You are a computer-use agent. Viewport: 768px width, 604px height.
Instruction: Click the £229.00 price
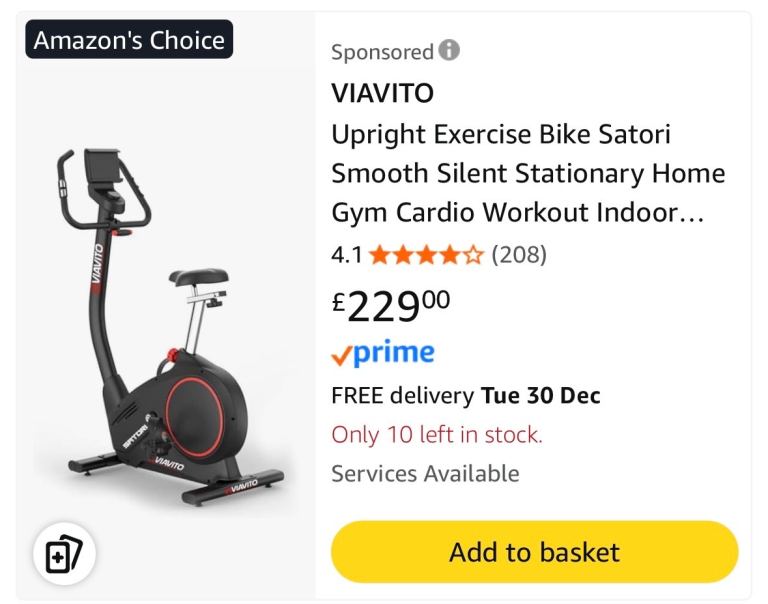391,306
